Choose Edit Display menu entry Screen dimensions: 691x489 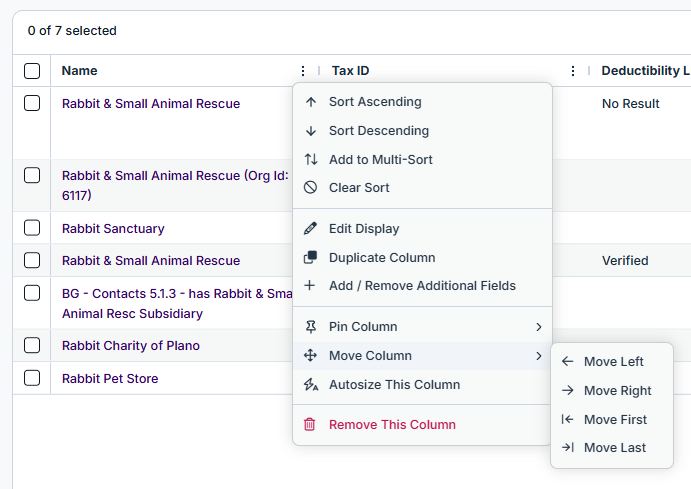click(x=422, y=229)
